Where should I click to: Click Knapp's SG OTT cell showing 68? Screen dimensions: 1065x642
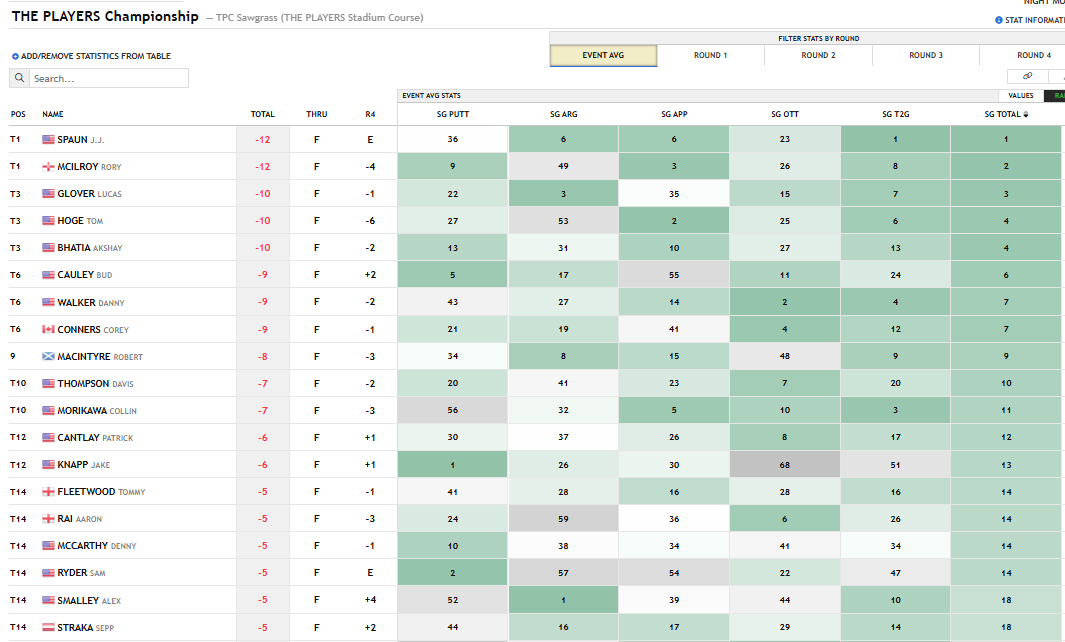tap(784, 465)
